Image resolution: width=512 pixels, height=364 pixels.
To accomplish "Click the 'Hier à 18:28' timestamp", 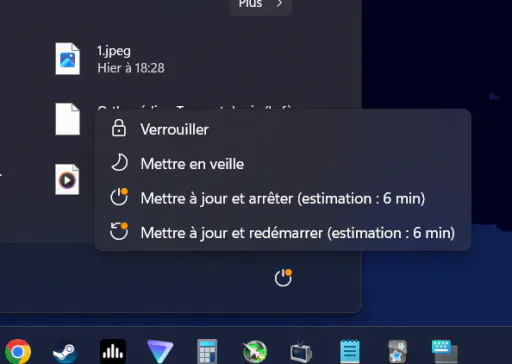I will (131, 68).
